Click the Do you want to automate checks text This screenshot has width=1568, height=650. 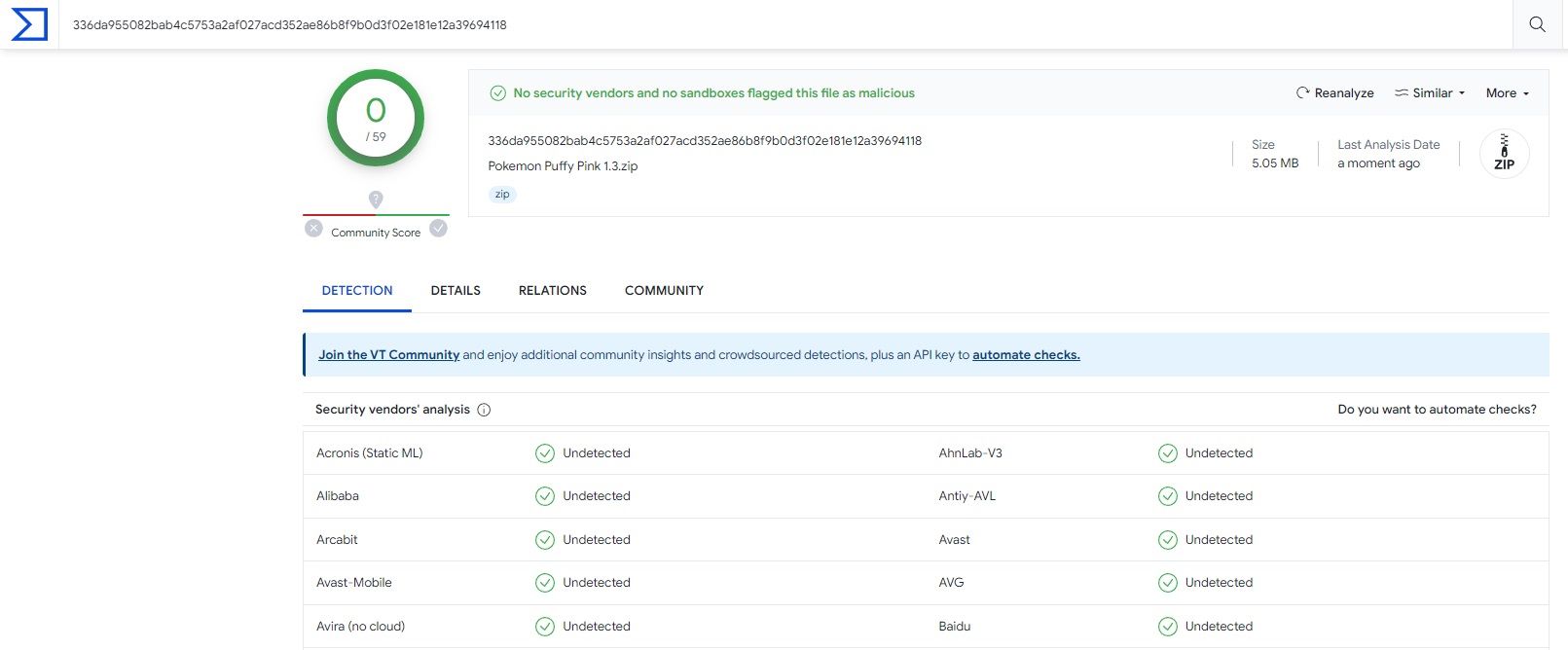coord(1437,410)
